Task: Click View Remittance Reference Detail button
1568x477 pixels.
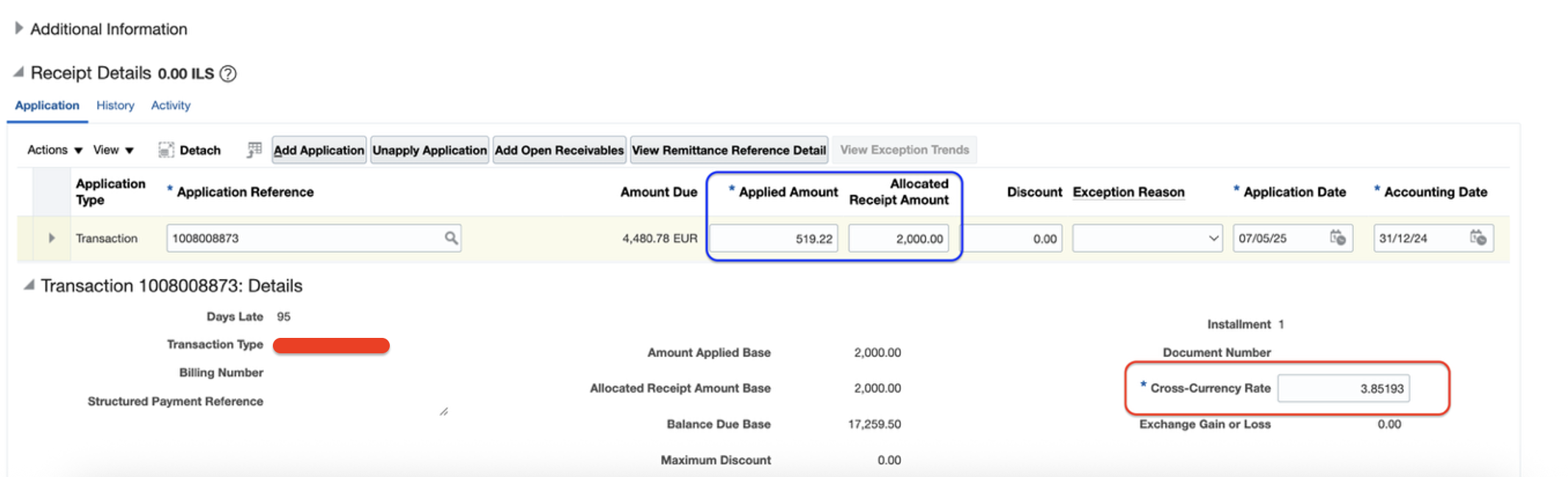Action: click(730, 150)
